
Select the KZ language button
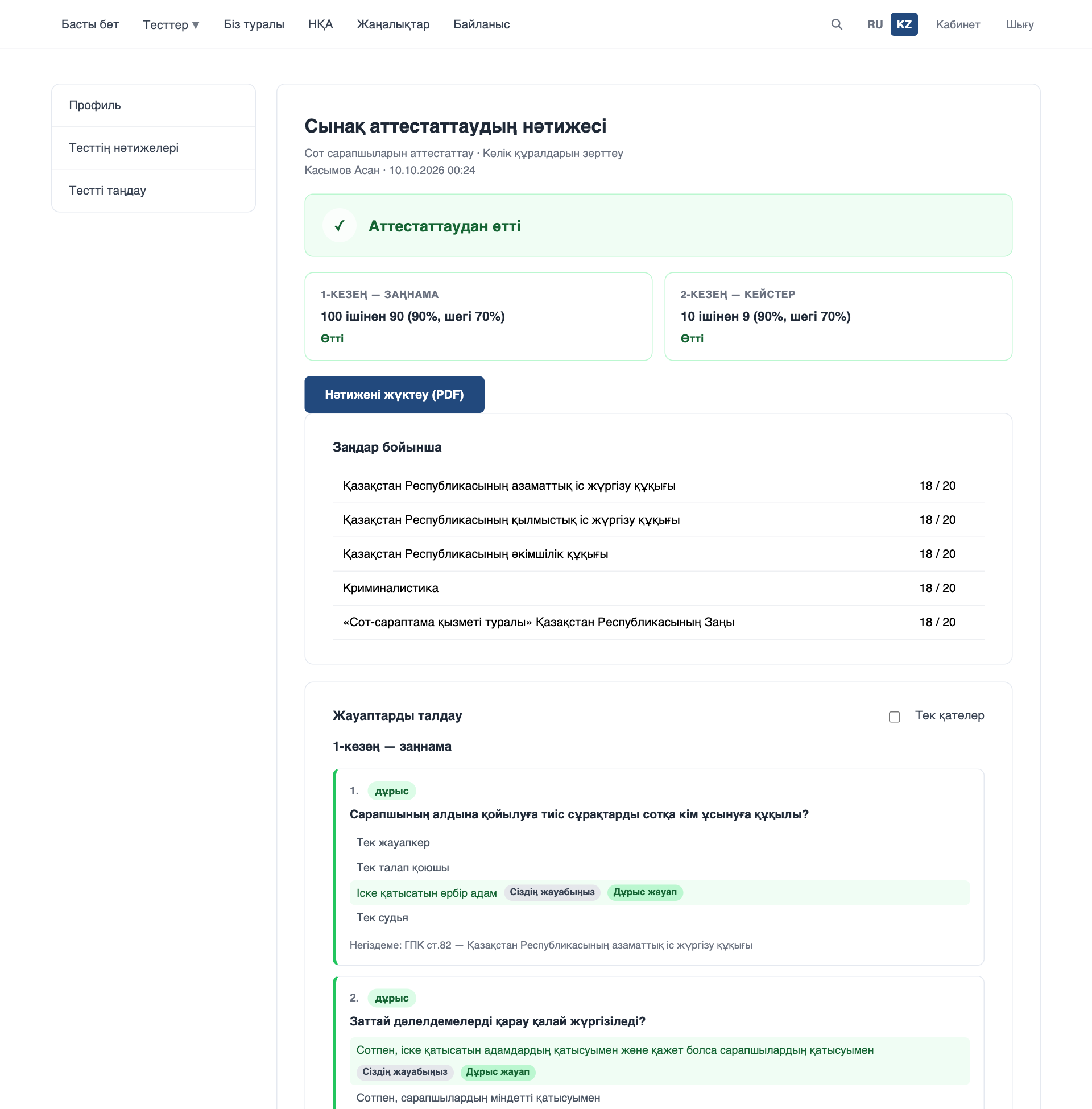click(x=903, y=24)
